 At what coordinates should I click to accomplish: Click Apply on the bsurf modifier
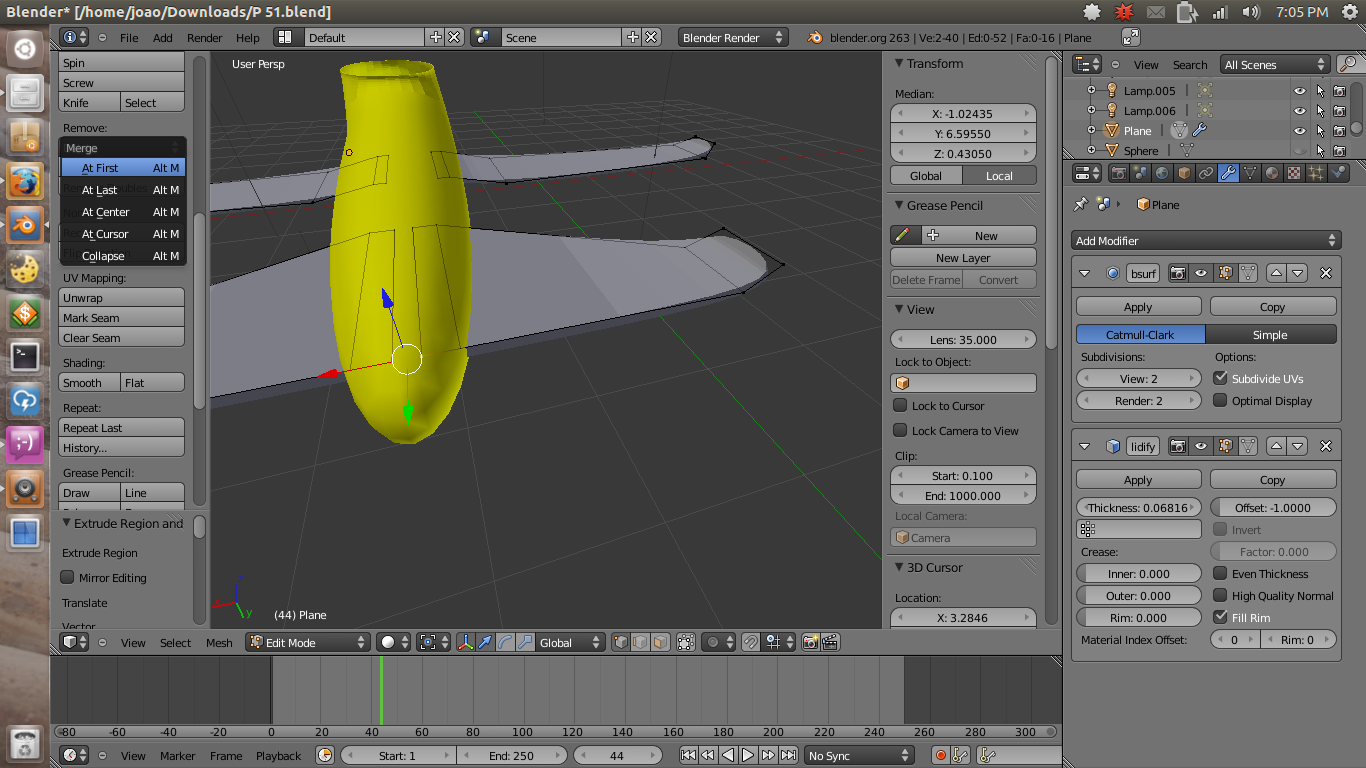coord(1138,306)
